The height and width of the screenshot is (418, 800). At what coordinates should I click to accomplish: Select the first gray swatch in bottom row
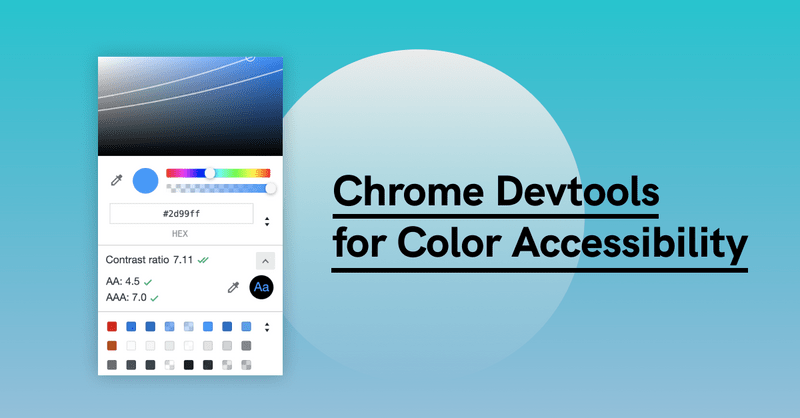[x=112, y=365]
